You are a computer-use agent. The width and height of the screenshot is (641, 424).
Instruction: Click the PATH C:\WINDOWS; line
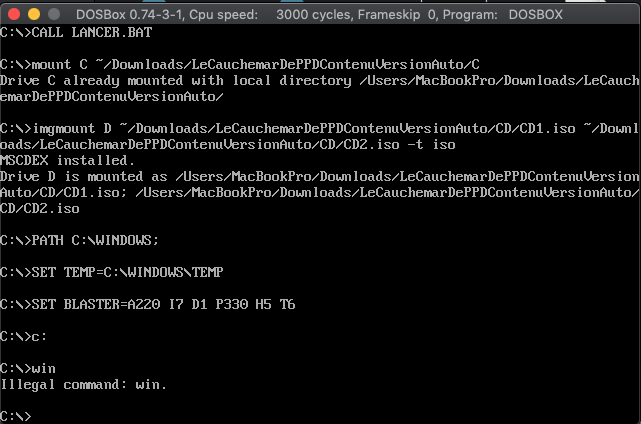[79, 240]
